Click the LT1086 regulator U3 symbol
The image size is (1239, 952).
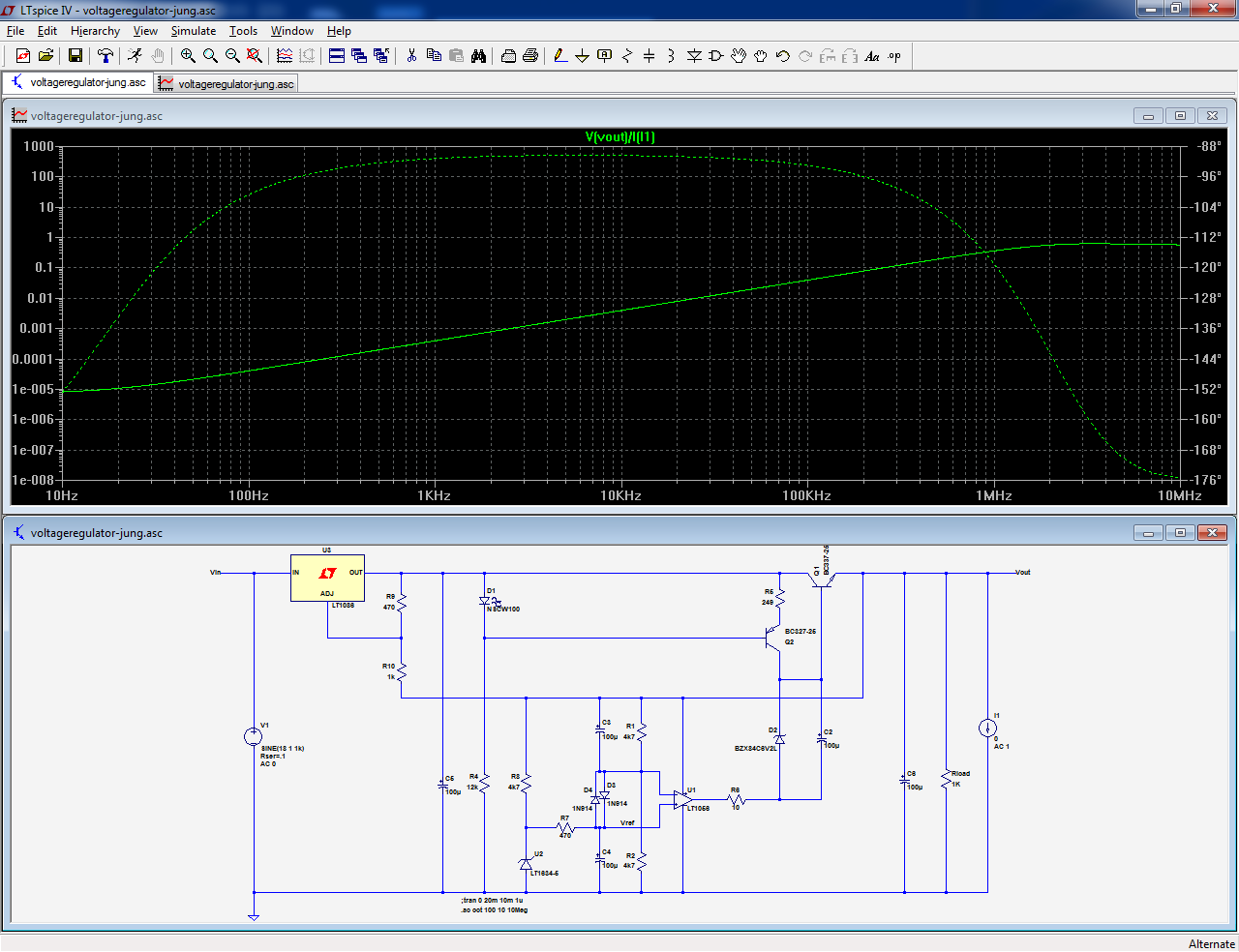pyautogui.click(x=327, y=578)
